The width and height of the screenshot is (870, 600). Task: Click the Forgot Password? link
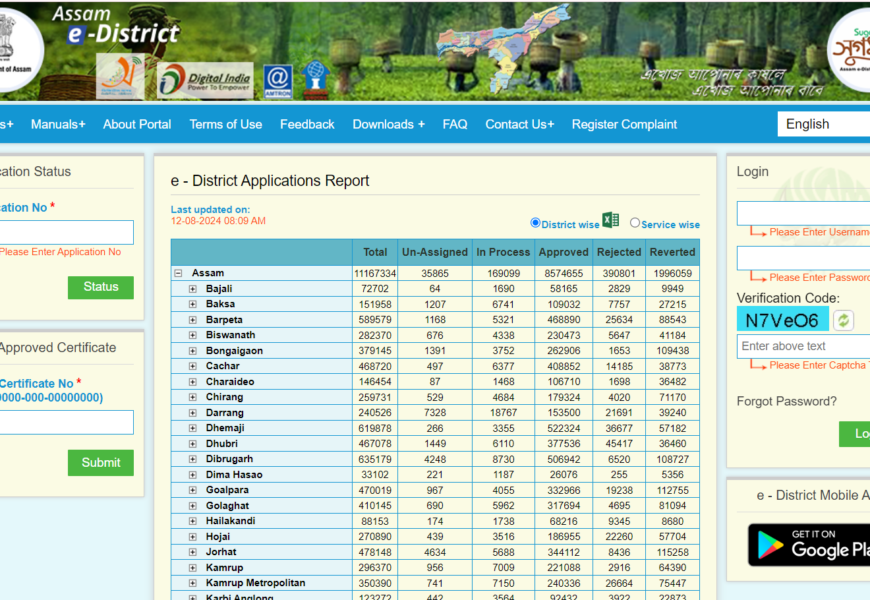coord(786,401)
